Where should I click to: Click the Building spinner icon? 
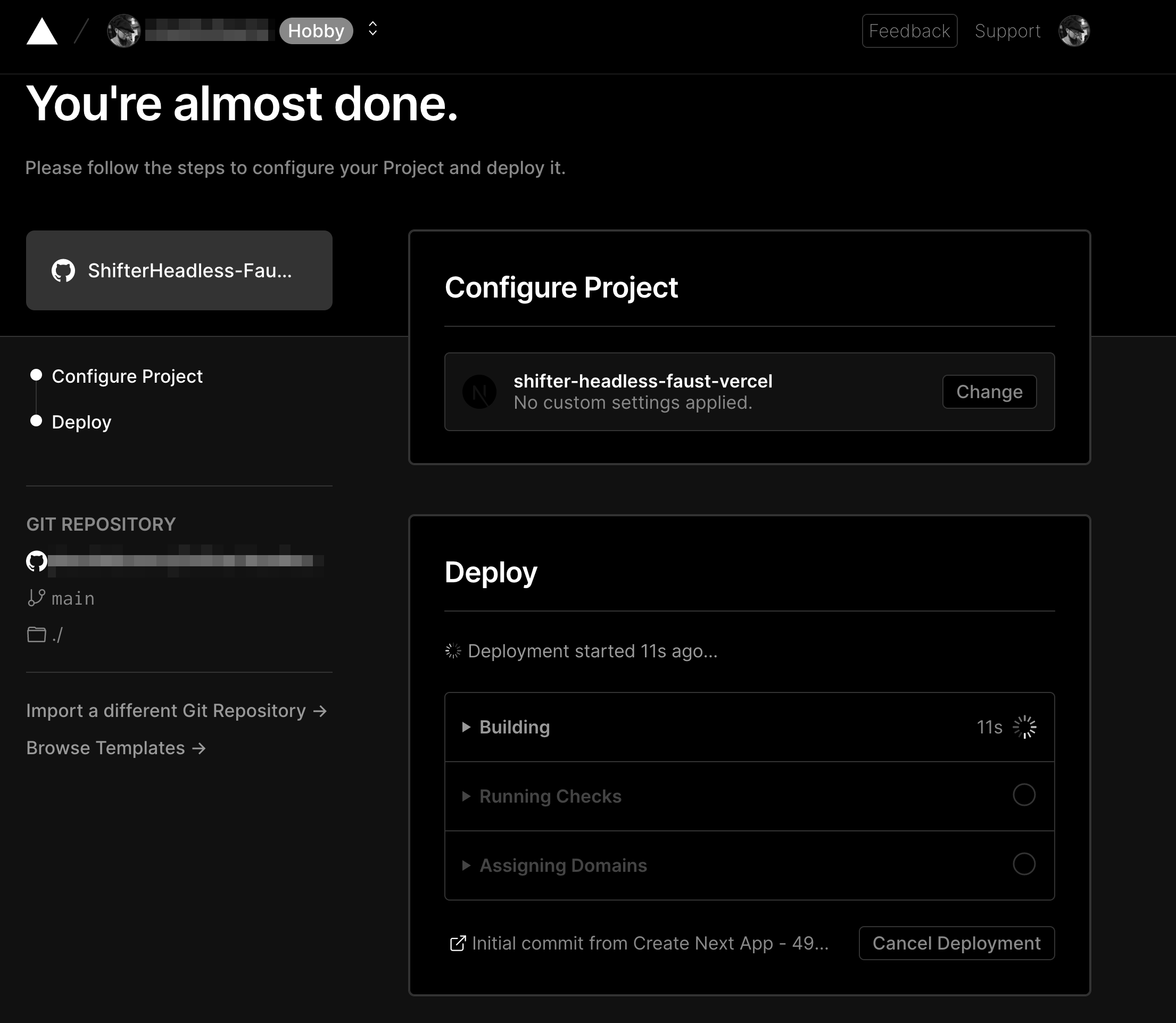click(1025, 727)
